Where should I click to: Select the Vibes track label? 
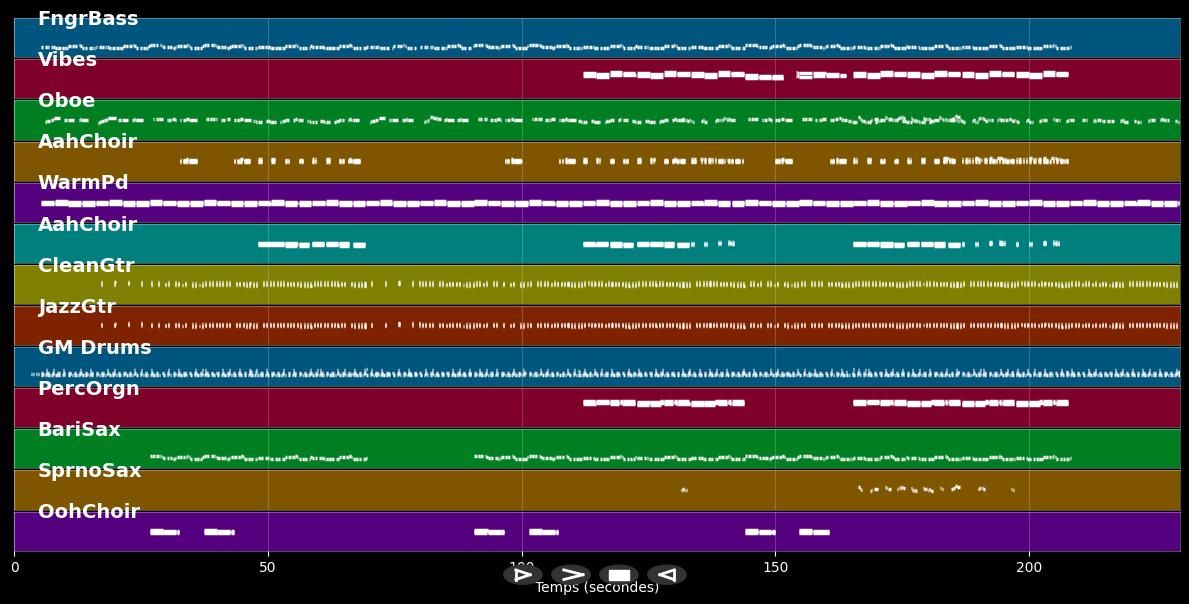coord(66,59)
